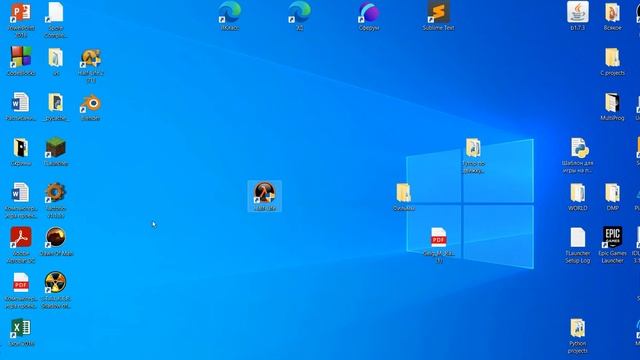The image size is (640, 360).
Task: Click the orange gear game shortcut
Action: 56,200
